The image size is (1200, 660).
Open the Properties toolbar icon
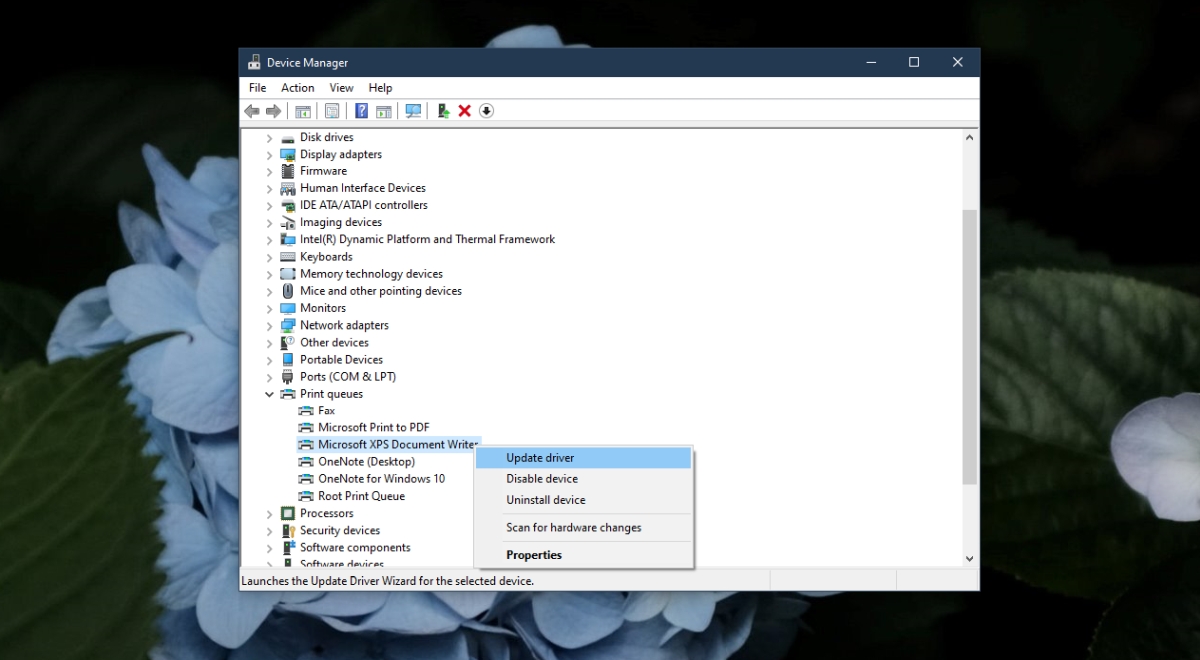pyautogui.click(x=332, y=111)
